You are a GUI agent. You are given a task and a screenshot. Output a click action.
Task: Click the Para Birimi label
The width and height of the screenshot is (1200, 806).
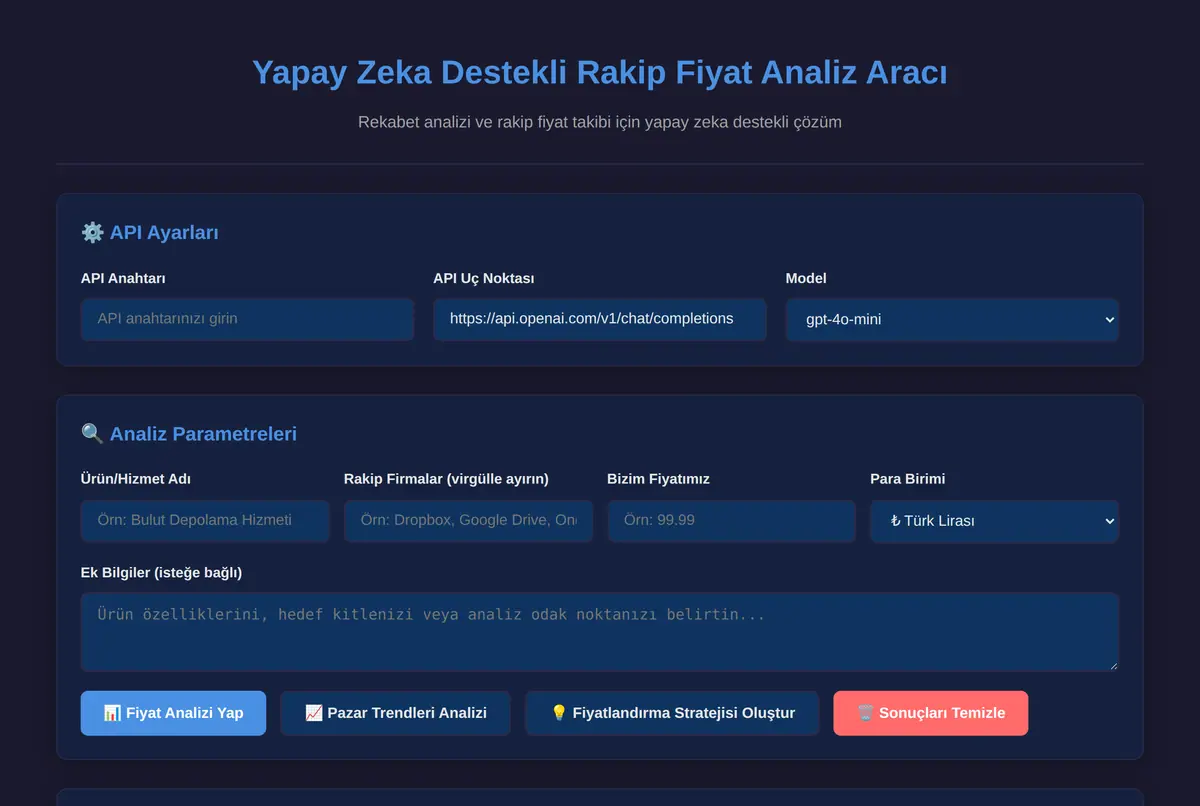tap(907, 479)
